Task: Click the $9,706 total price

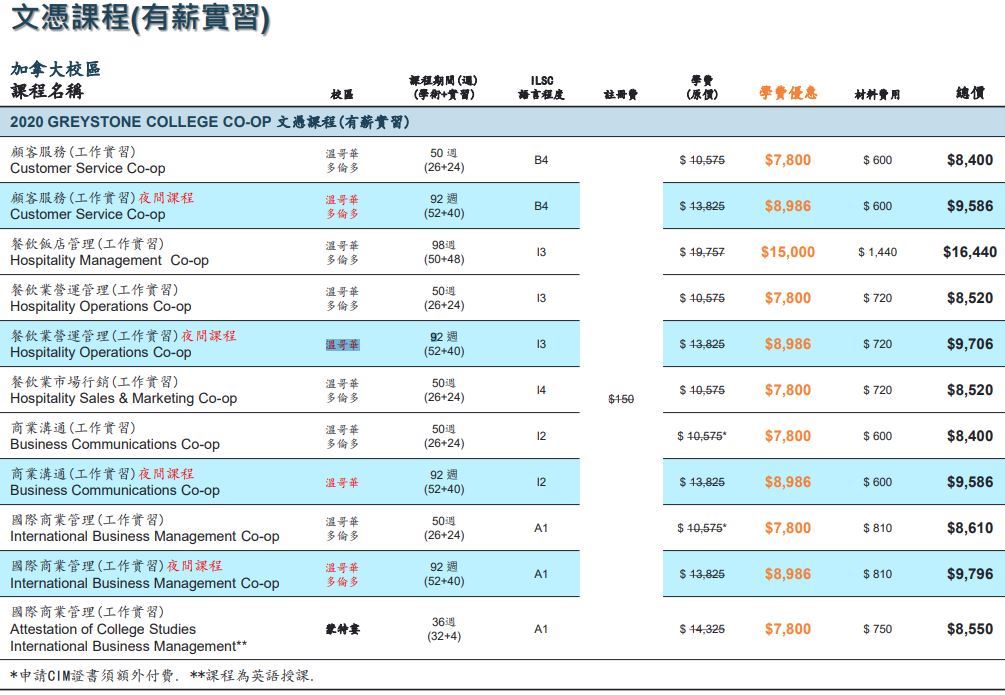Action: click(970, 344)
